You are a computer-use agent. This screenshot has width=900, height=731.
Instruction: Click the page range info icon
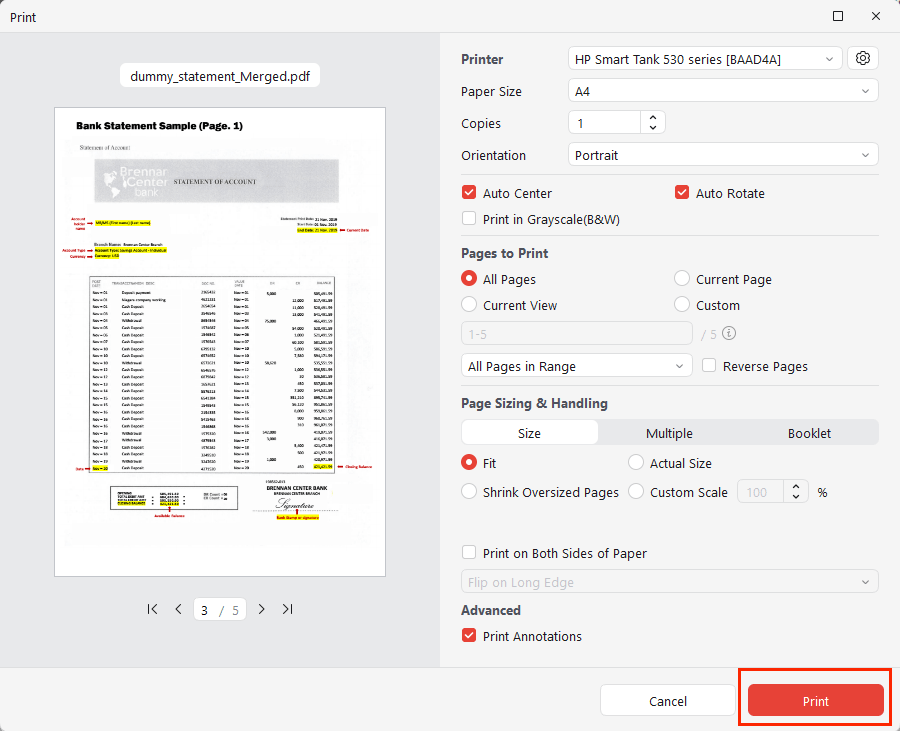729,333
